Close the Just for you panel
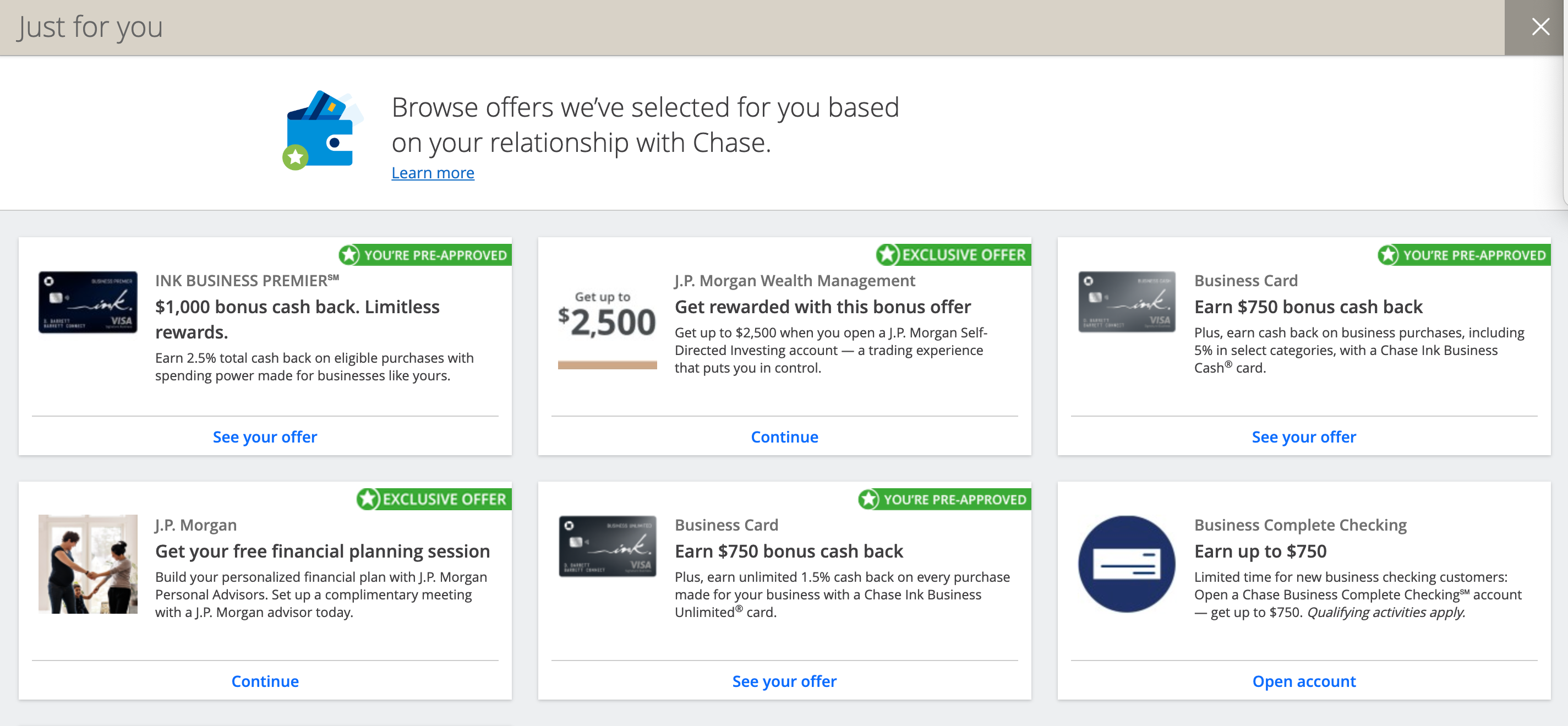Screen dimensions: 1568x726 pyautogui.click(x=1540, y=27)
